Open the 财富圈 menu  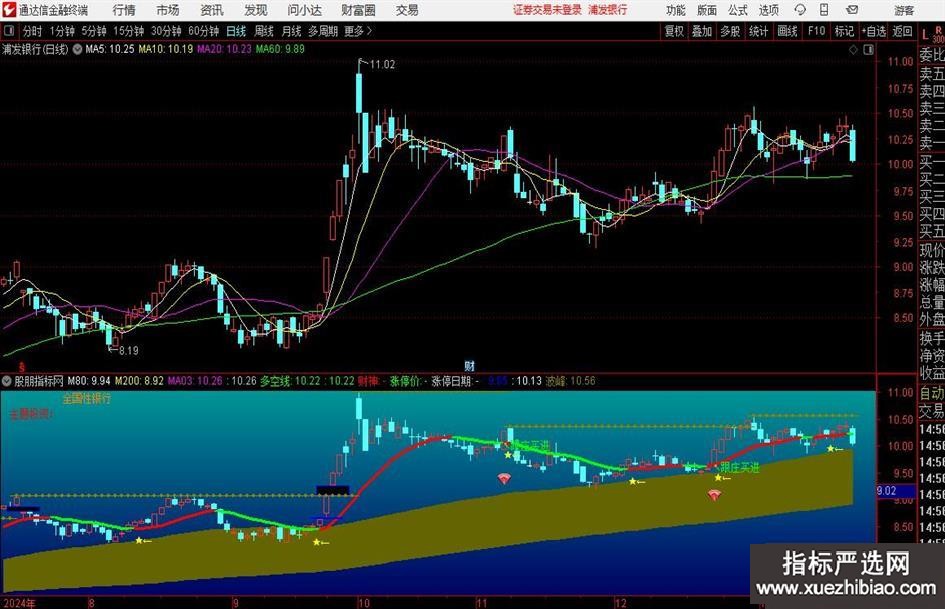358,10
